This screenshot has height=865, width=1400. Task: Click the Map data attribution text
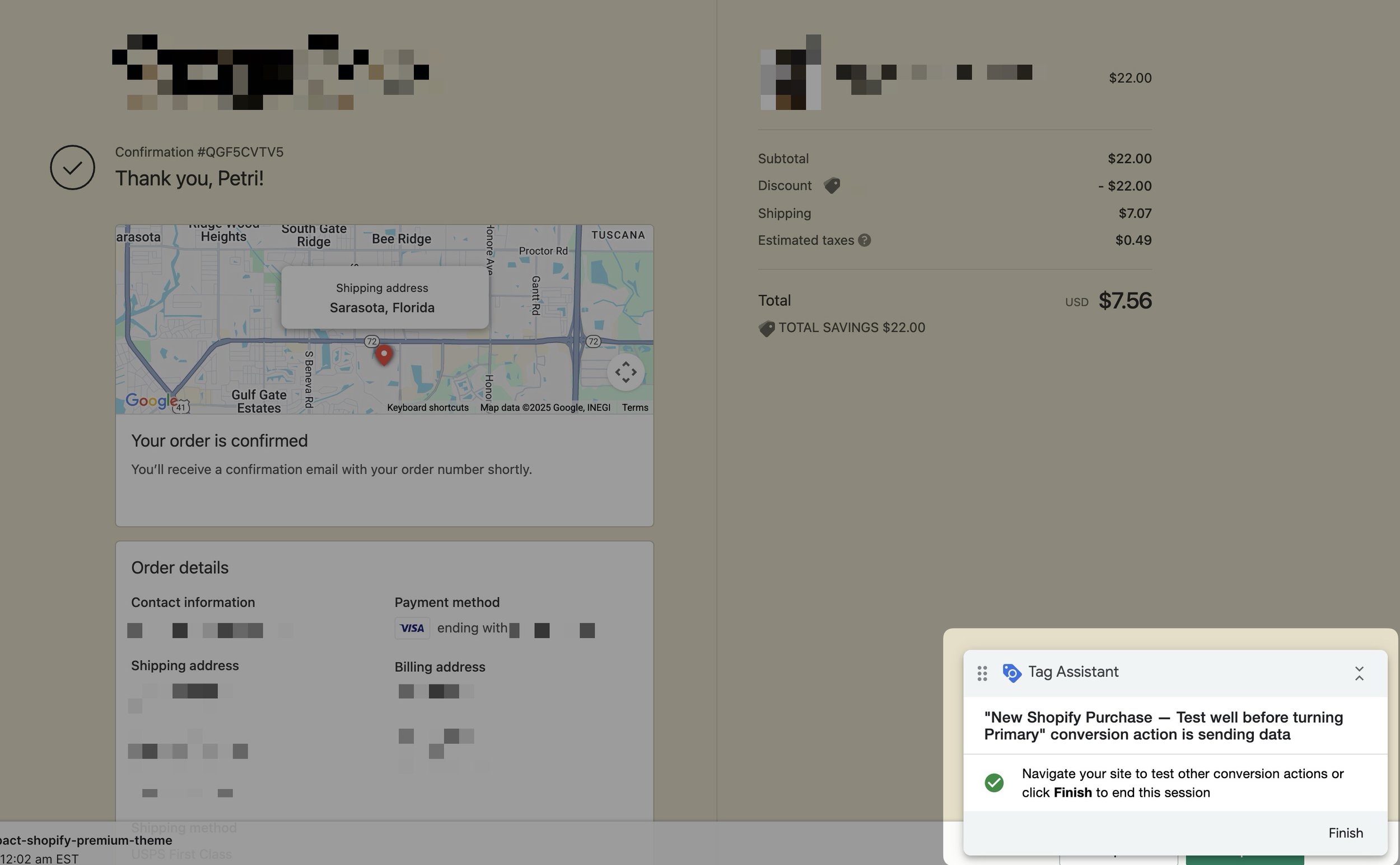(545, 407)
